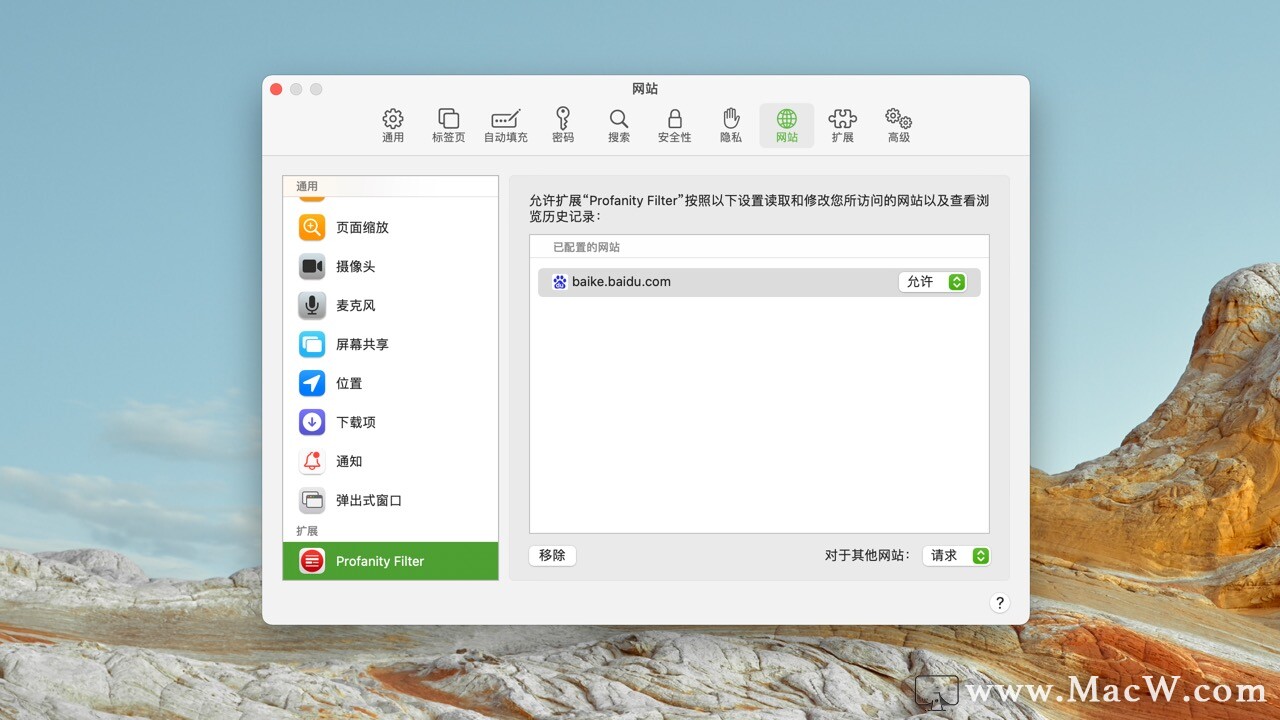Open the 隐私 (Privacy) hand icon tab
The width and height of the screenshot is (1280, 720).
731,126
